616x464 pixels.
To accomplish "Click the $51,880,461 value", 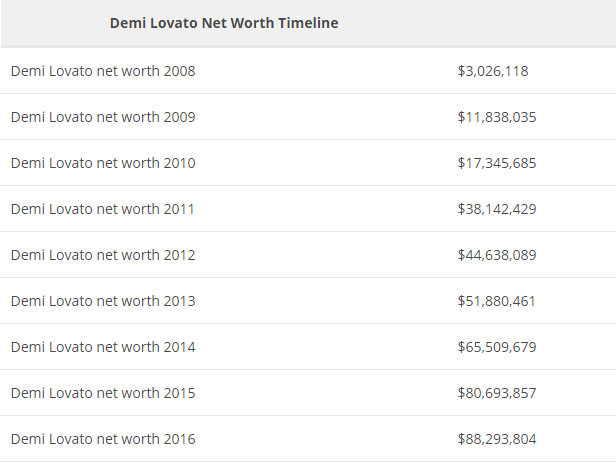I will (x=497, y=301).
